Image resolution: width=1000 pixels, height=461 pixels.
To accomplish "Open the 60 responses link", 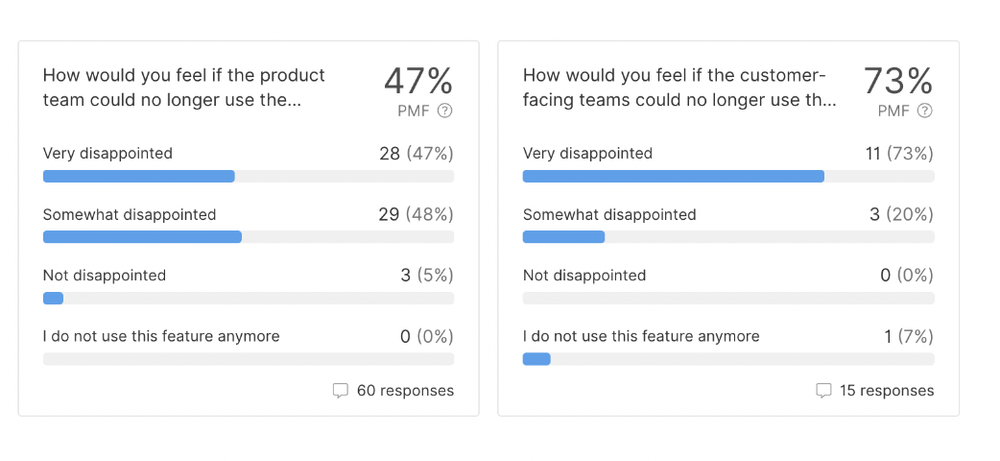I will click(405, 391).
